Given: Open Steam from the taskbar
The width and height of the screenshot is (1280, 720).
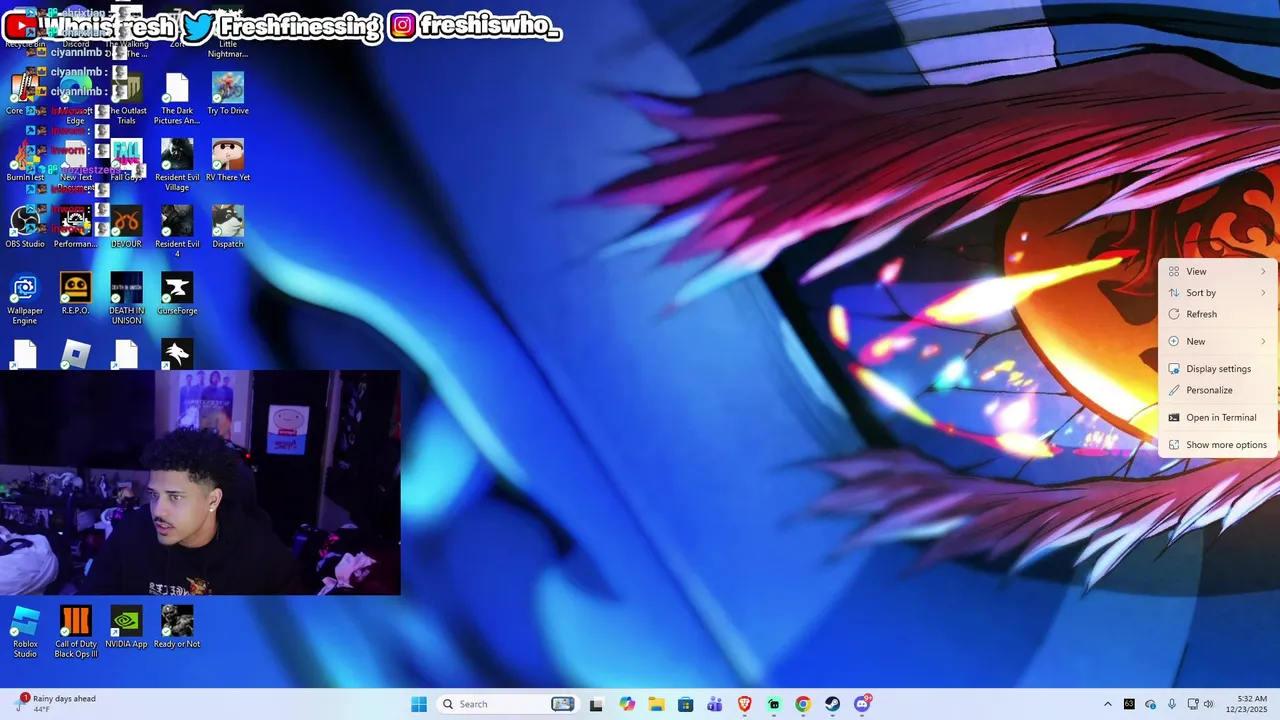Looking at the screenshot, I should click(x=832, y=704).
